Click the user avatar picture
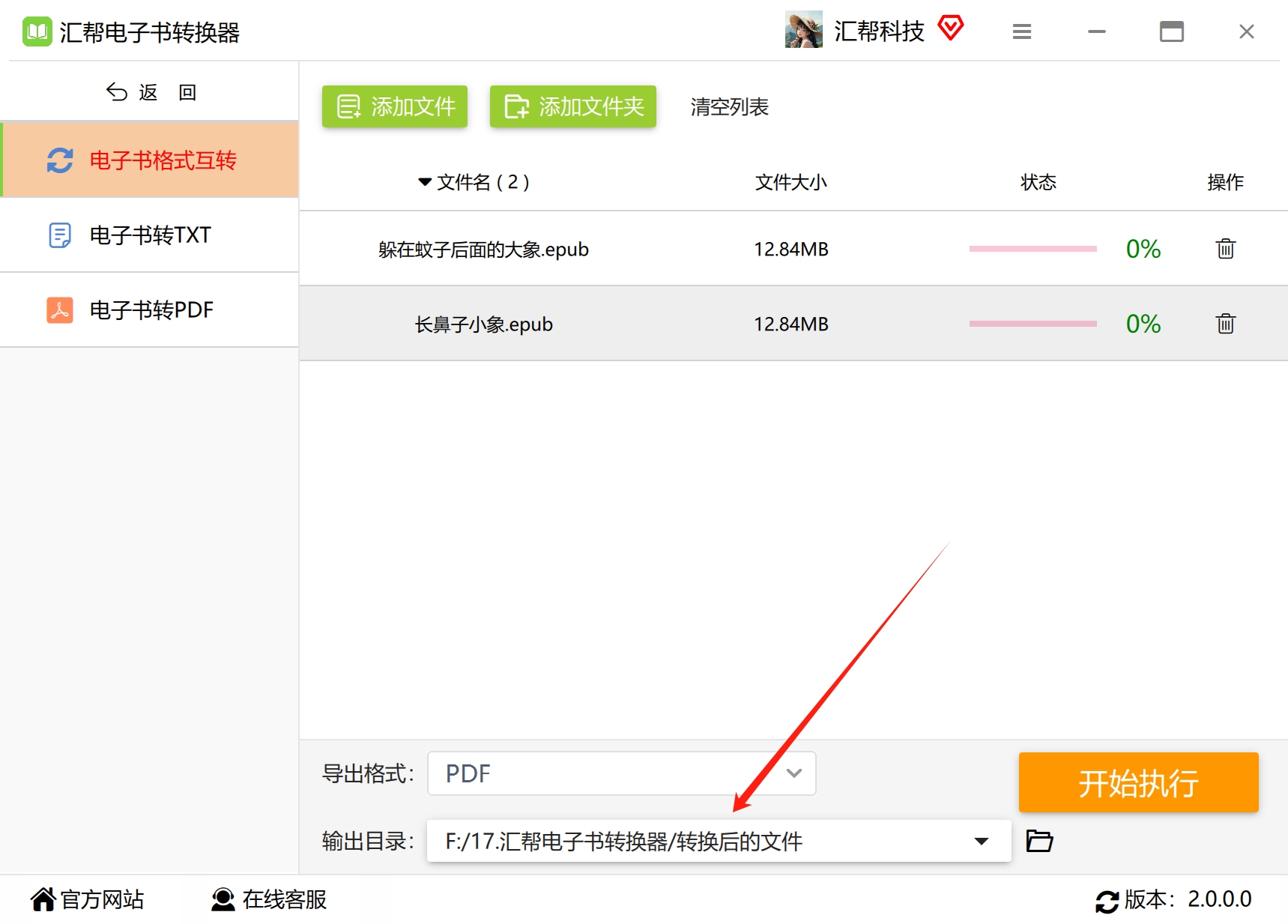The width and height of the screenshot is (1288, 924). click(x=803, y=30)
